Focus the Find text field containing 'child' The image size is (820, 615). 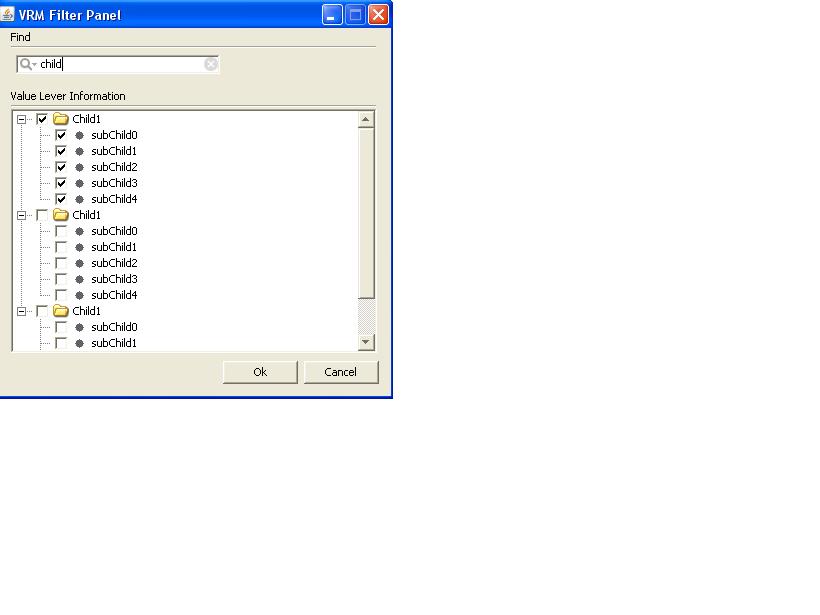pyautogui.click(x=118, y=64)
